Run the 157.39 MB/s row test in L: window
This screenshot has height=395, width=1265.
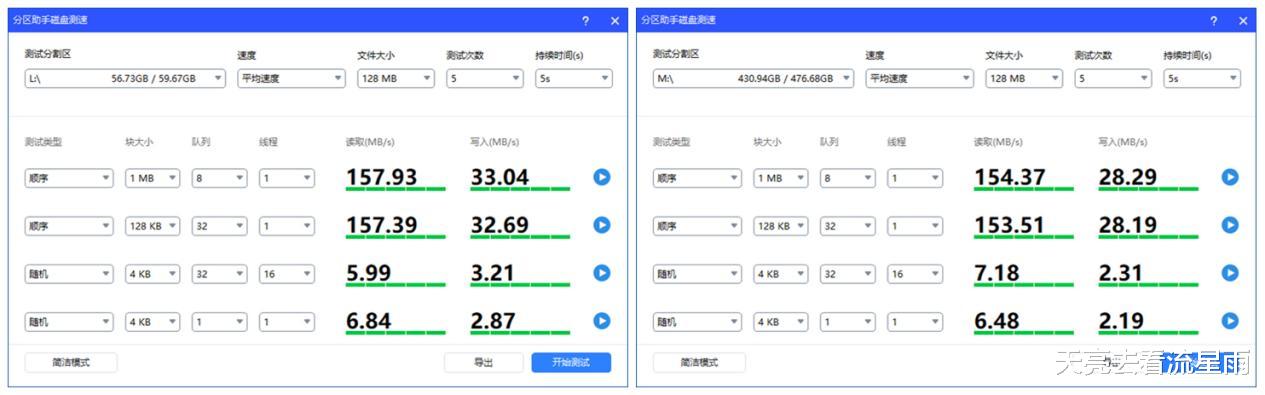(x=601, y=225)
